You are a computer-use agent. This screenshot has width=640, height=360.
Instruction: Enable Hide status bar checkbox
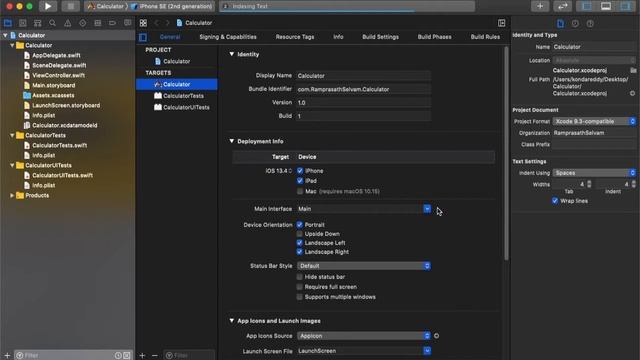(x=300, y=277)
